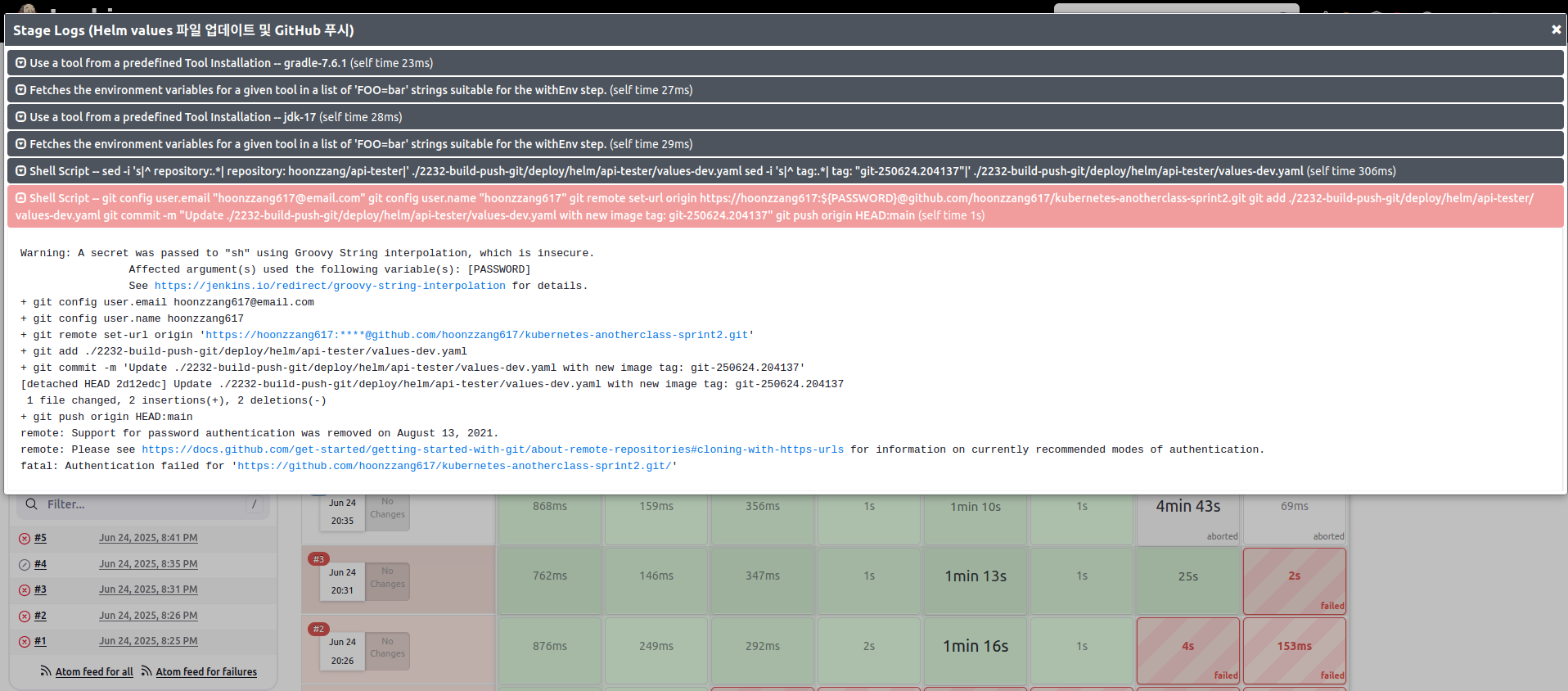Open build #5 from build history
1568x691 pixels.
(x=40, y=538)
